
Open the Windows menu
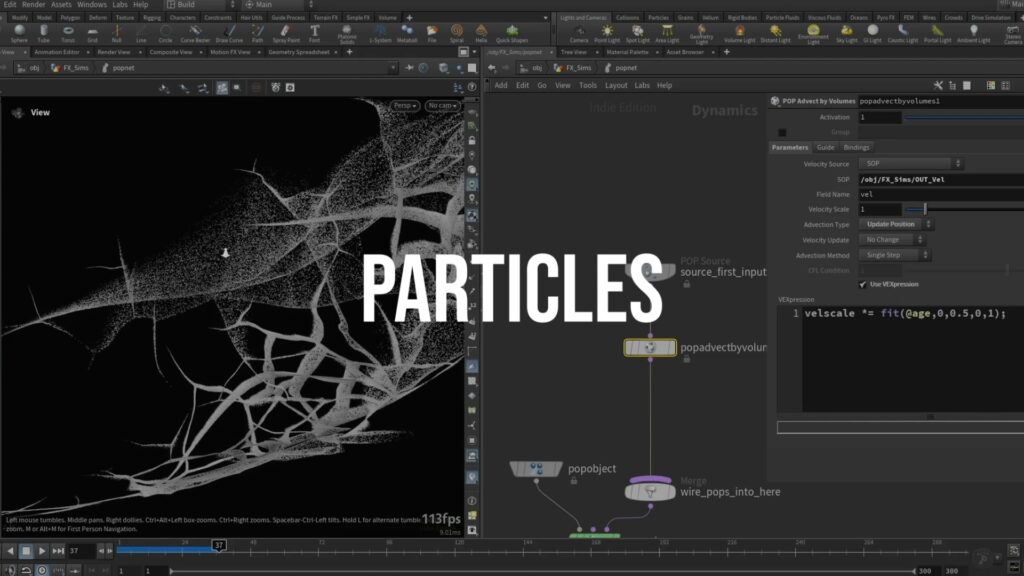(91, 5)
